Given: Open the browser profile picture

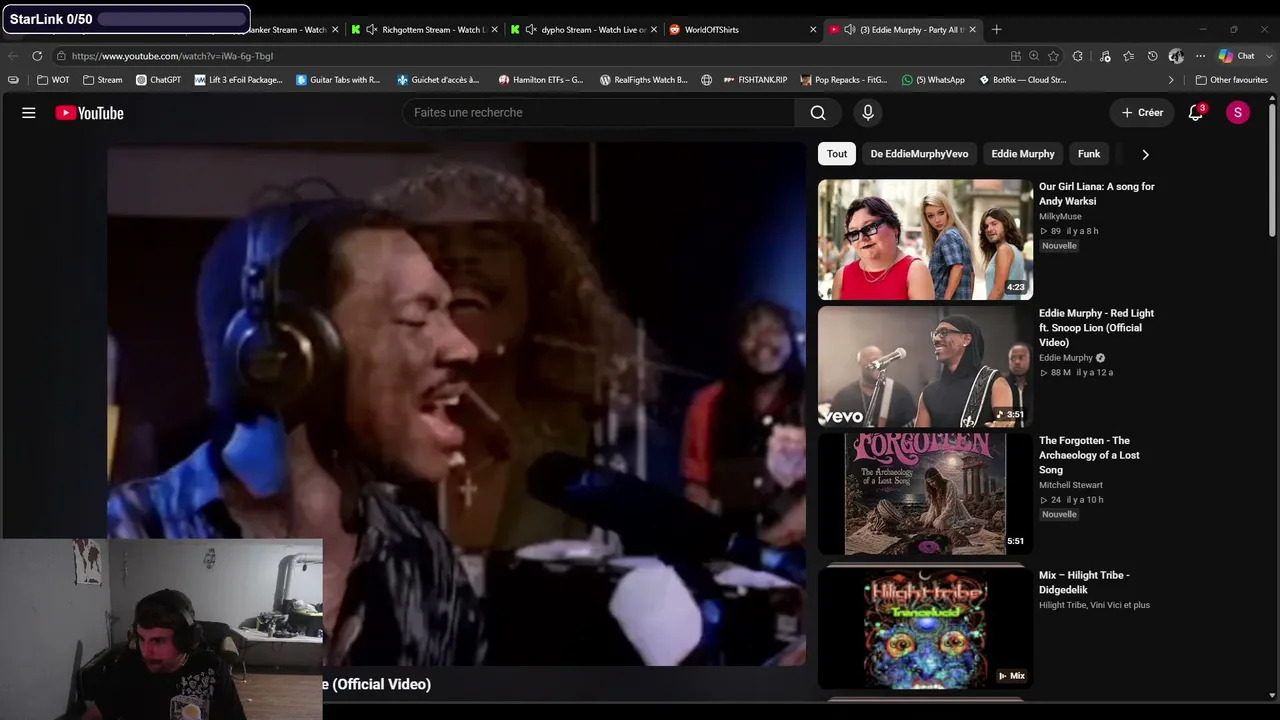Looking at the screenshot, I should (1176, 56).
